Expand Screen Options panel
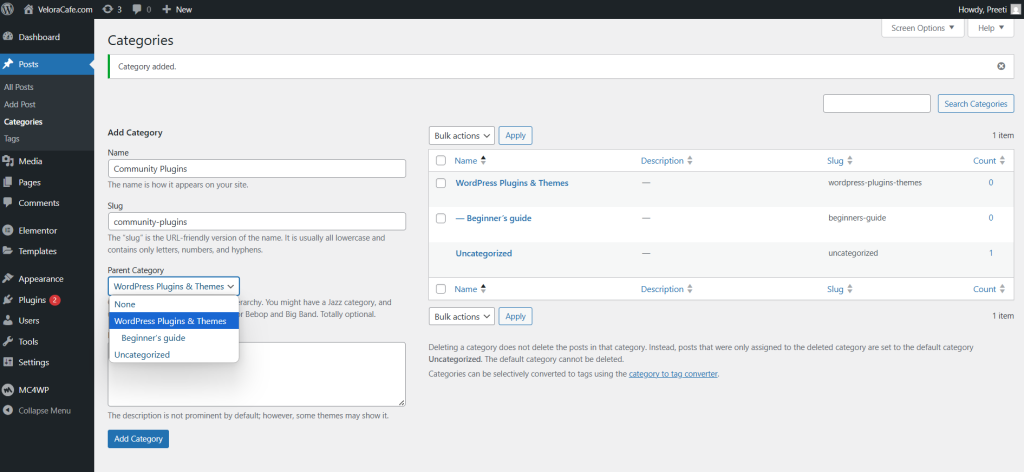 pyautogui.click(x=923, y=28)
